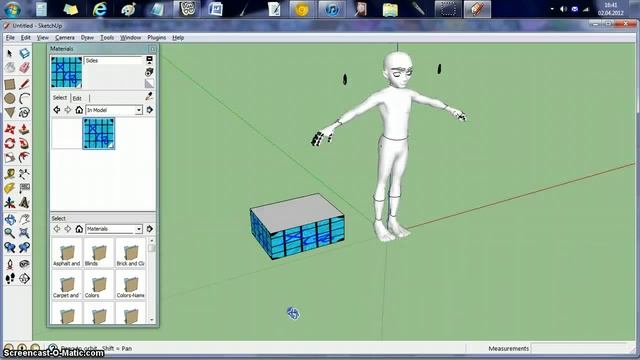Select the Zoom Extents tool
This screenshot has width=640, height=360.
[x=24, y=233]
